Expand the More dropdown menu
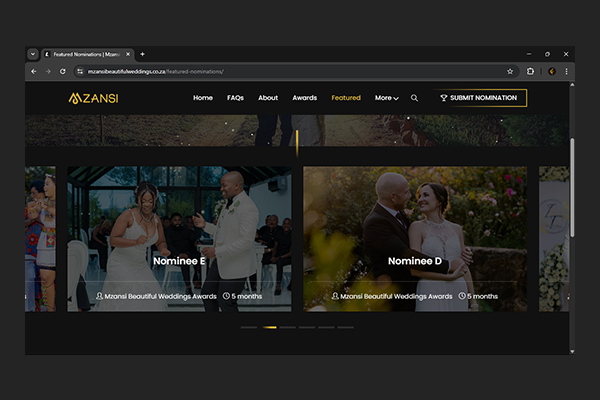Image resolution: width=600 pixels, height=400 pixels. [x=386, y=98]
